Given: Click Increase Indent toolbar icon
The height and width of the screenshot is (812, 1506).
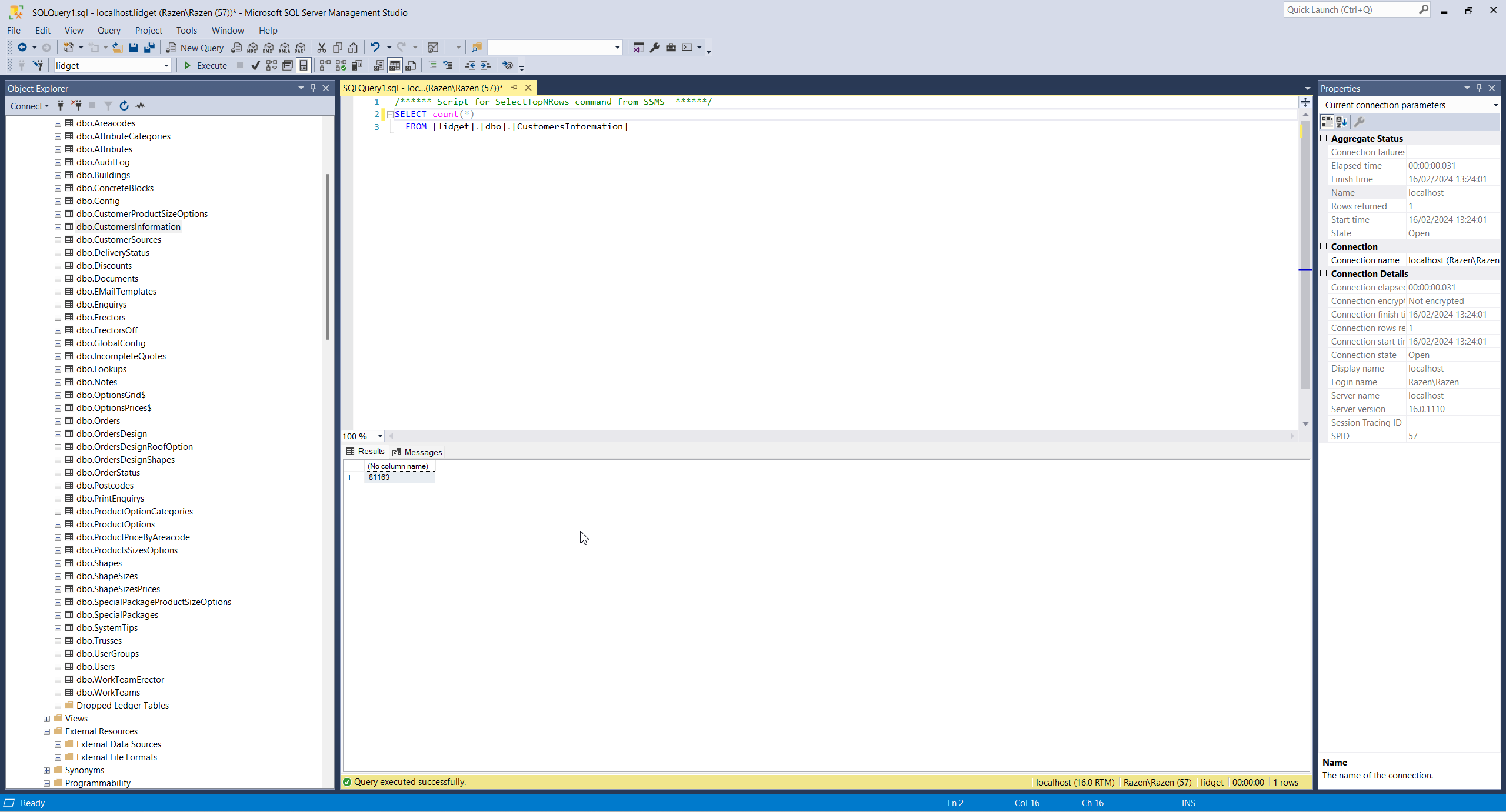Looking at the screenshot, I should point(485,65).
